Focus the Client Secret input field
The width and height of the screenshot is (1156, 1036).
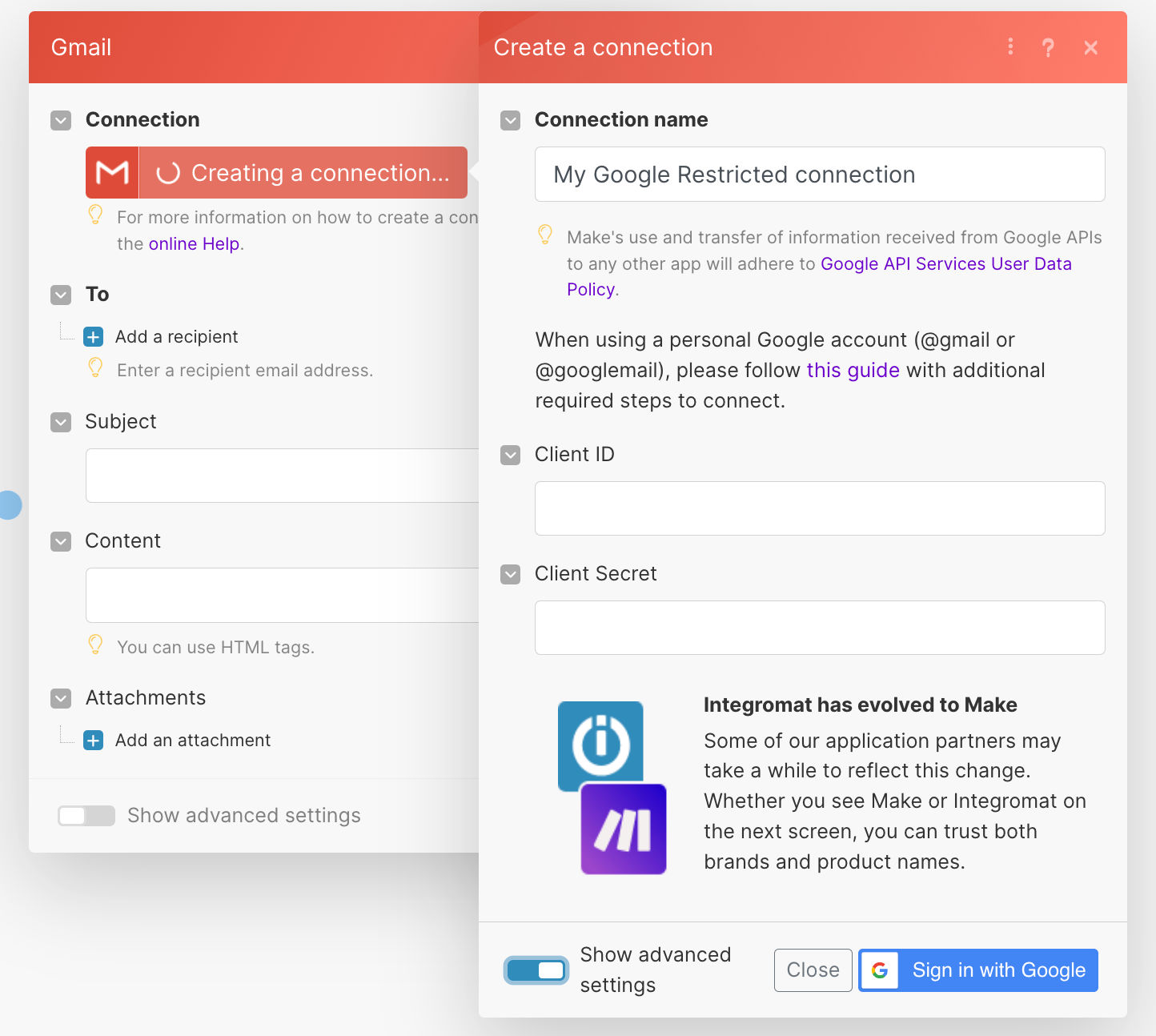[x=820, y=628]
